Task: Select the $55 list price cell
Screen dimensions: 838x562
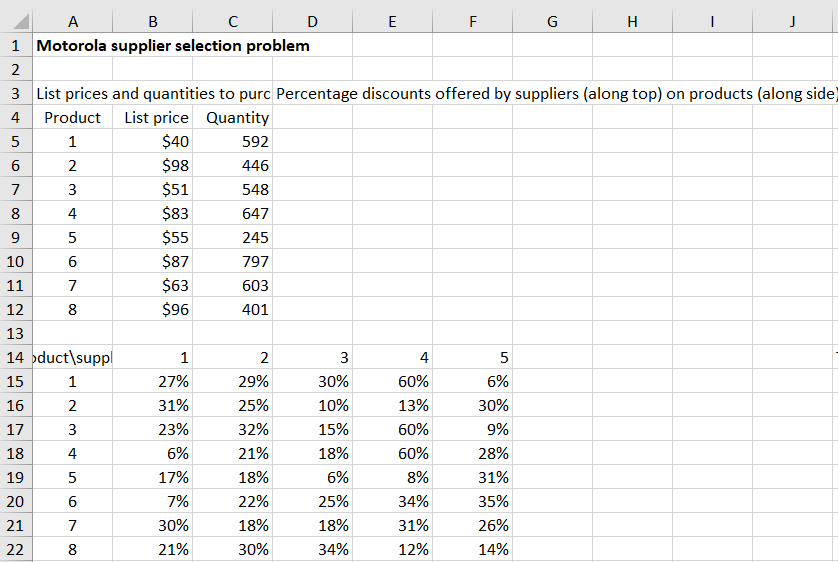Action: coord(153,237)
